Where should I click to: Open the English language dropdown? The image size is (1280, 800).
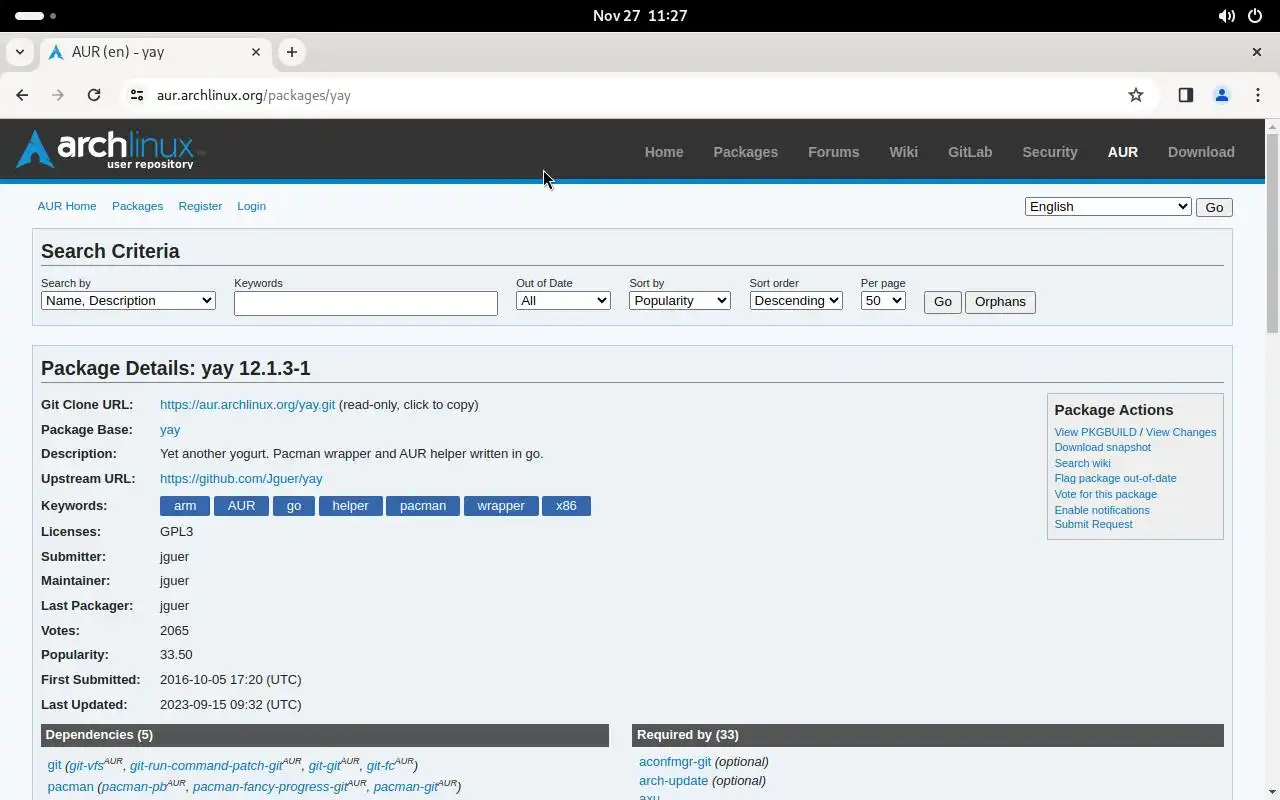(x=1108, y=206)
